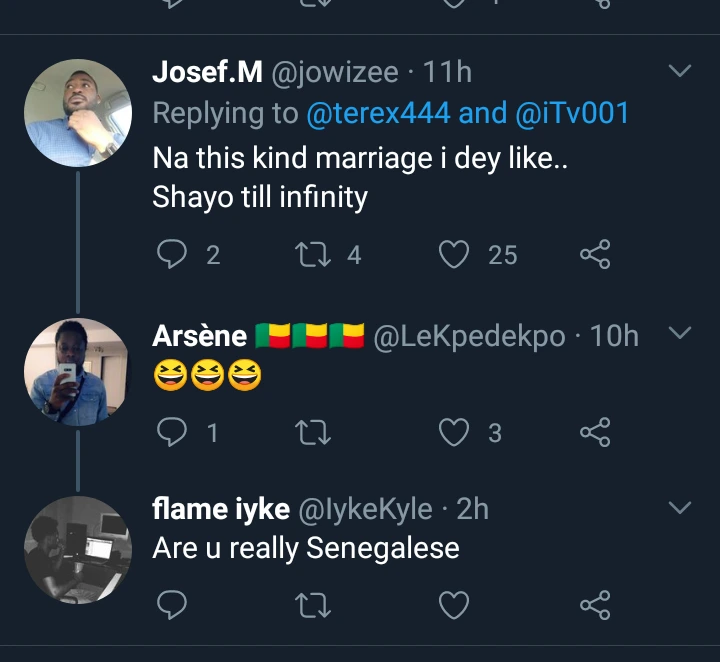Open dropdown menu on Arsène's tweet

tap(679, 333)
